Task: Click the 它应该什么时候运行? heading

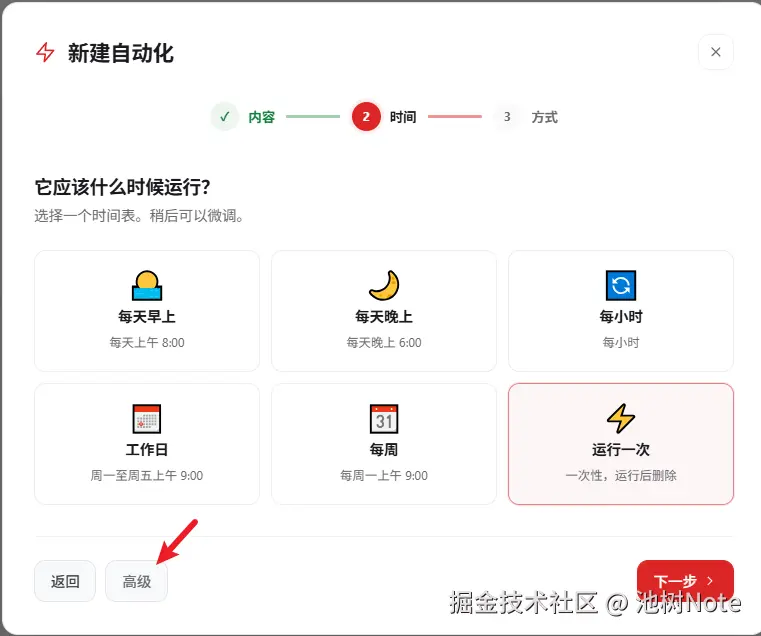Action: [122, 187]
